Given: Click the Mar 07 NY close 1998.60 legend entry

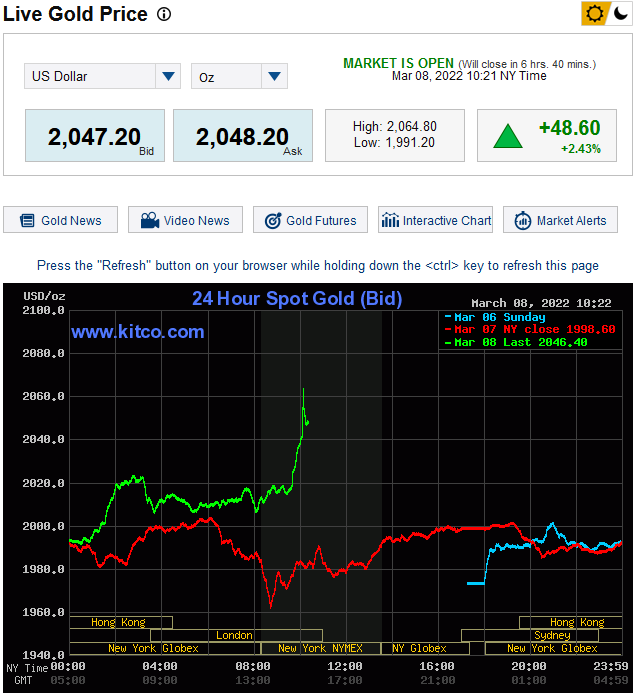Looking at the screenshot, I should click(530, 329).
